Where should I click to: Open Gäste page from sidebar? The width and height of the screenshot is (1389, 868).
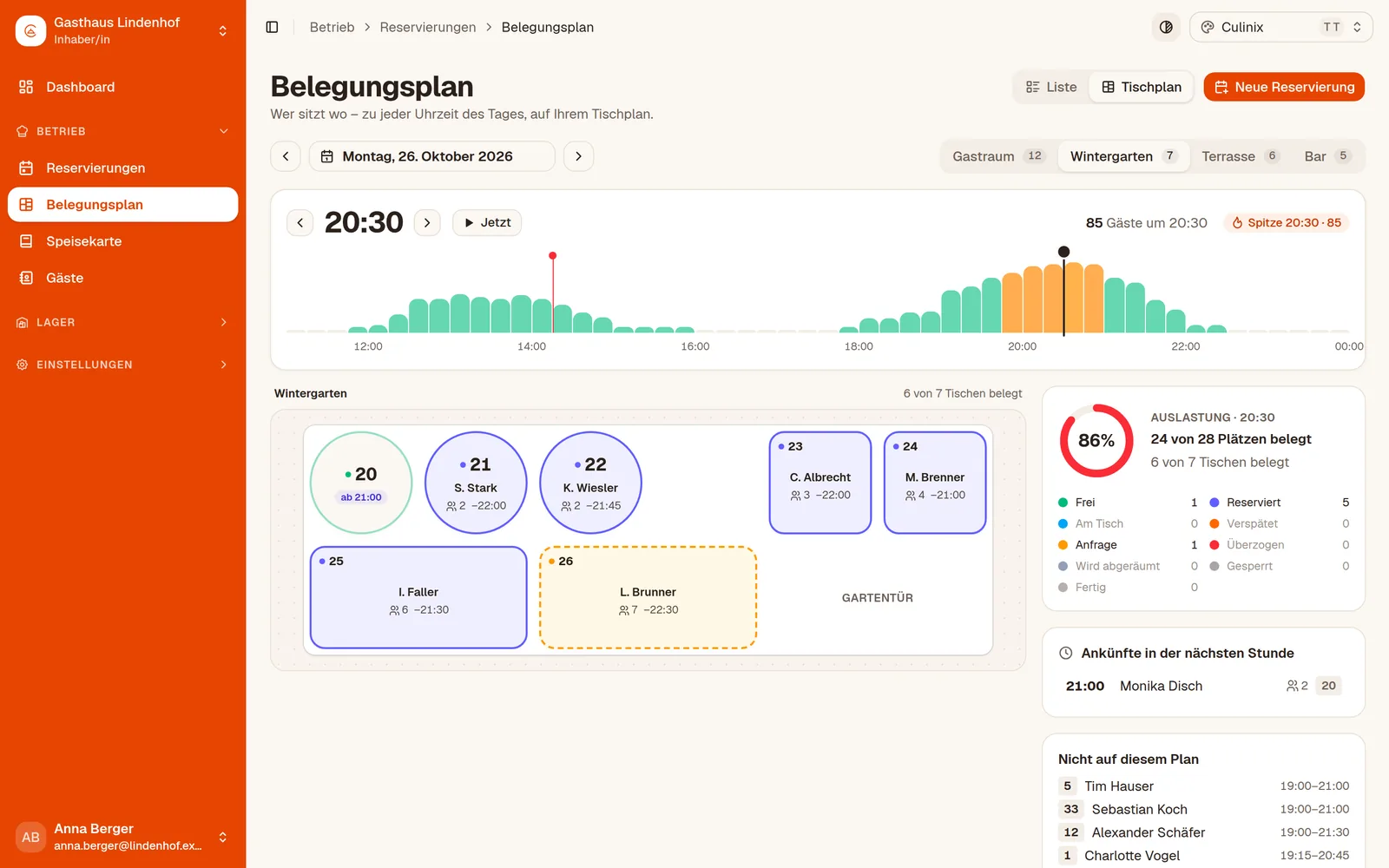[122, 278]
